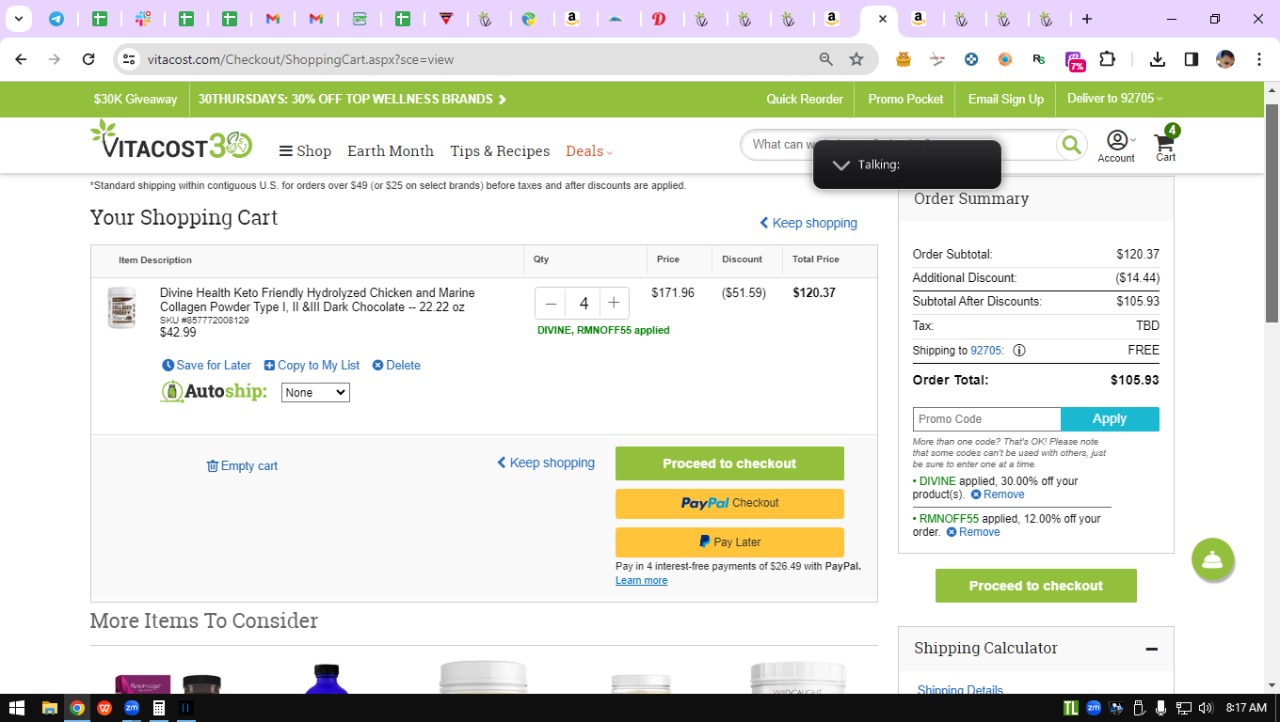Open the Windows Start menu
This screenshot has height=722, width=1280.
click(x=17, y=708)
